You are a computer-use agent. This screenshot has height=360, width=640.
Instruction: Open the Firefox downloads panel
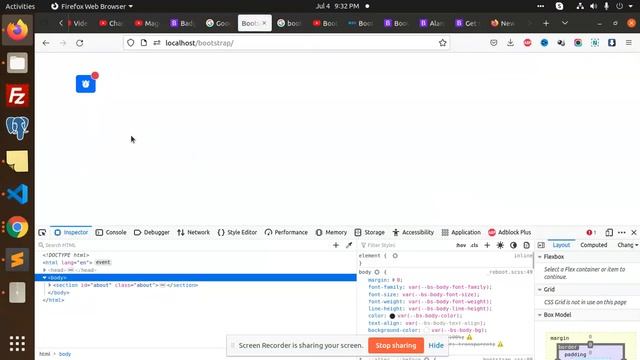(x=510, y=43)
